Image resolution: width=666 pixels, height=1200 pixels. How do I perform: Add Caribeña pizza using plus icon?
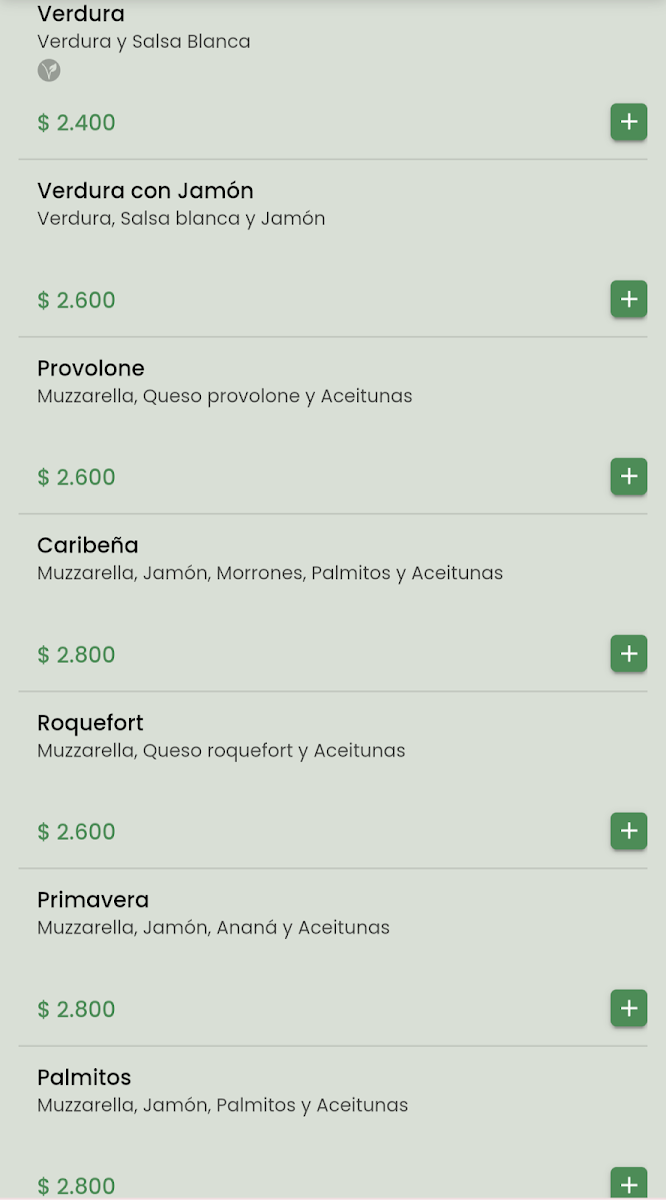click(628, 654)
